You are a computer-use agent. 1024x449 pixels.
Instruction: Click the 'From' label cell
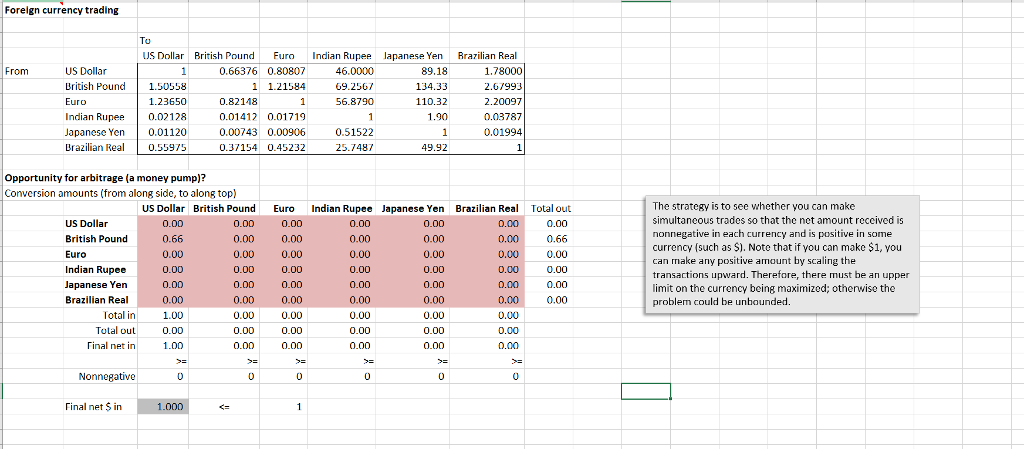tap(33, 71)
